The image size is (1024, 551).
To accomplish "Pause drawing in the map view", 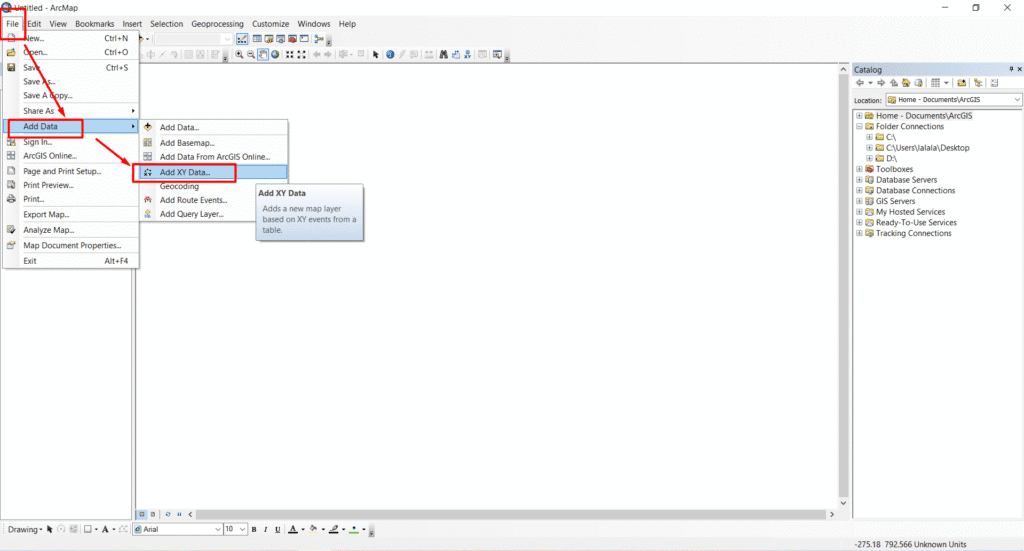I will pos(179,514).
